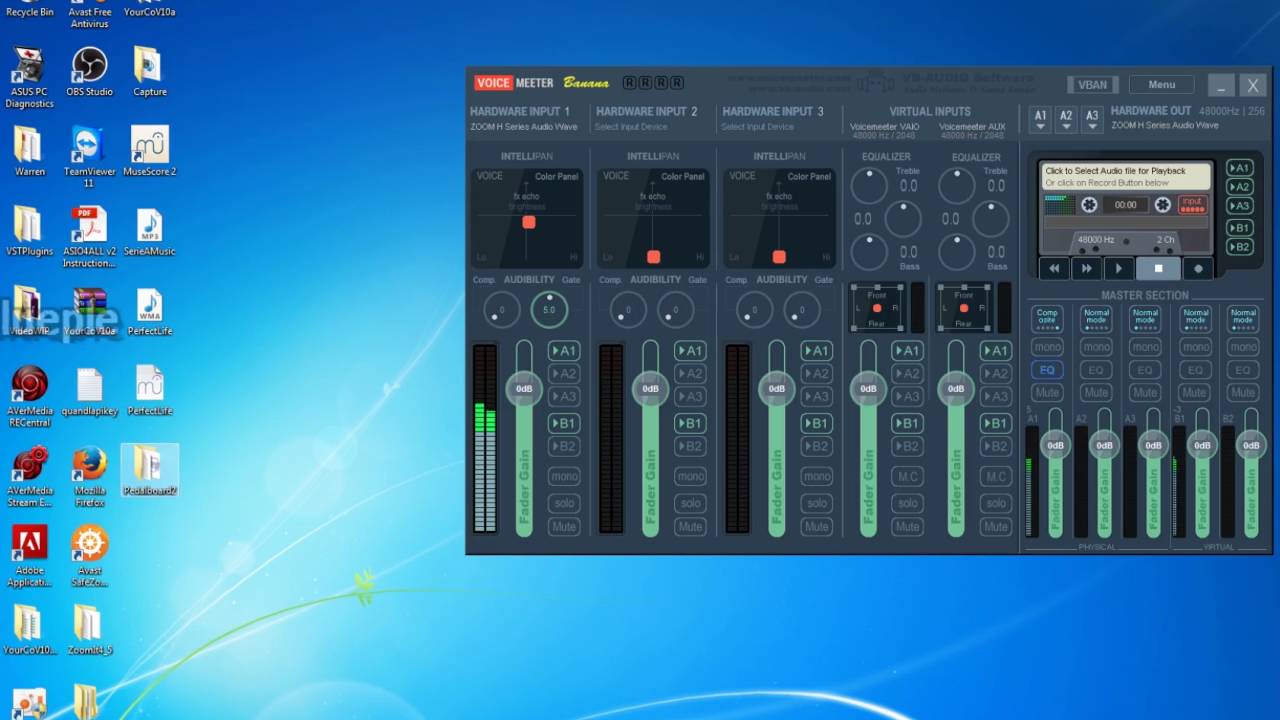Open OBS Studio desktop icon
Viewport: 1280px width, 720px height.
click(89, 73)
